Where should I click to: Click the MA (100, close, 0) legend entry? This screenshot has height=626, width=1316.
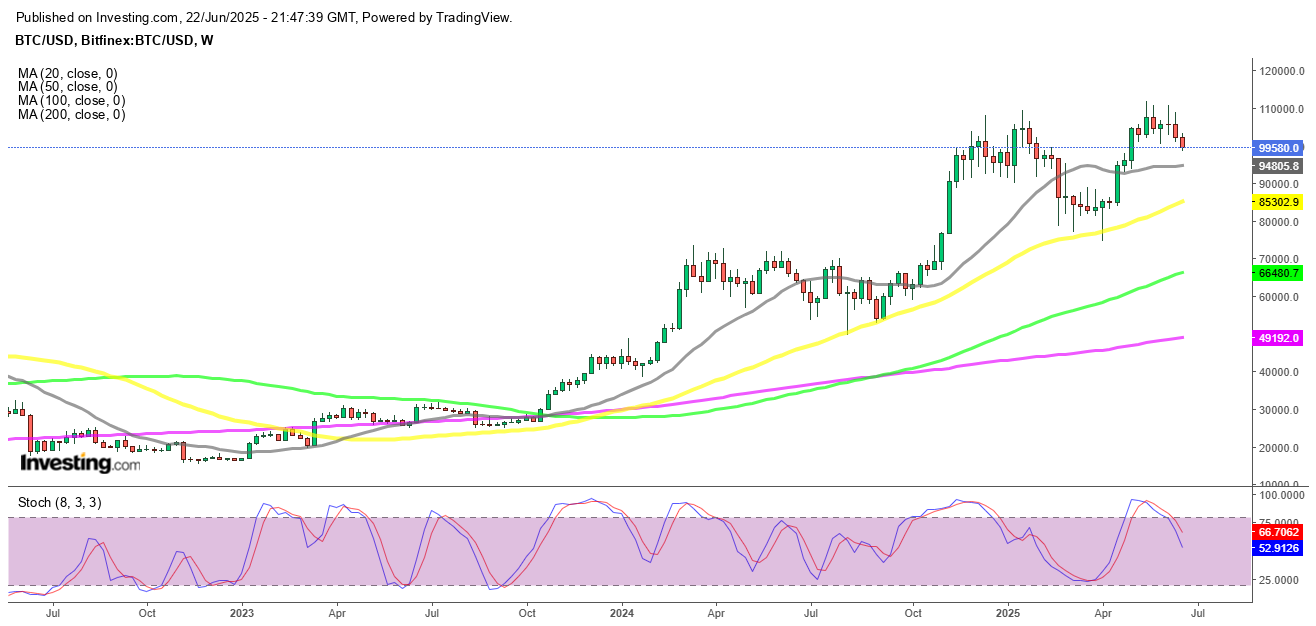[x=71, y=101]
